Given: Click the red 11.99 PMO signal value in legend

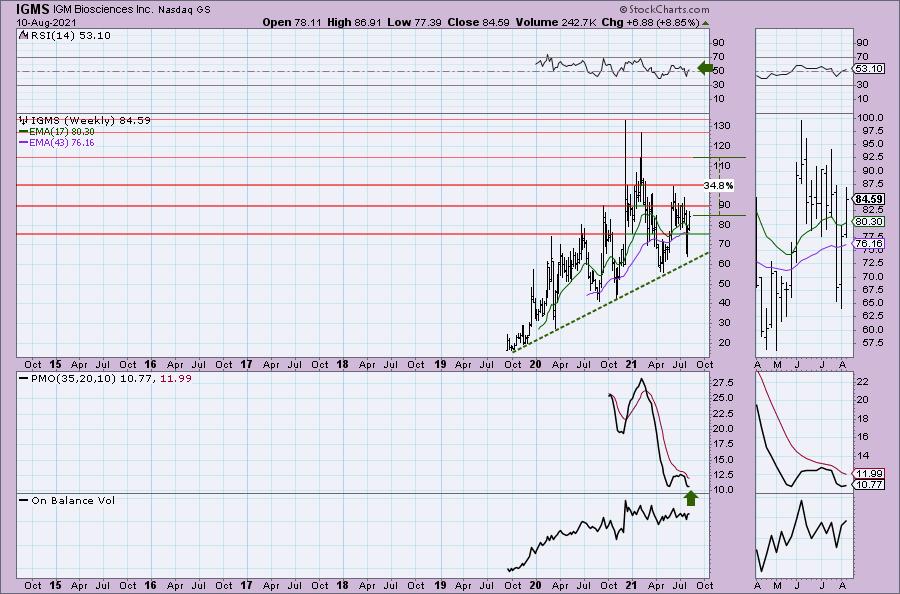Looking at the screenshot, I should click(176, 379).
